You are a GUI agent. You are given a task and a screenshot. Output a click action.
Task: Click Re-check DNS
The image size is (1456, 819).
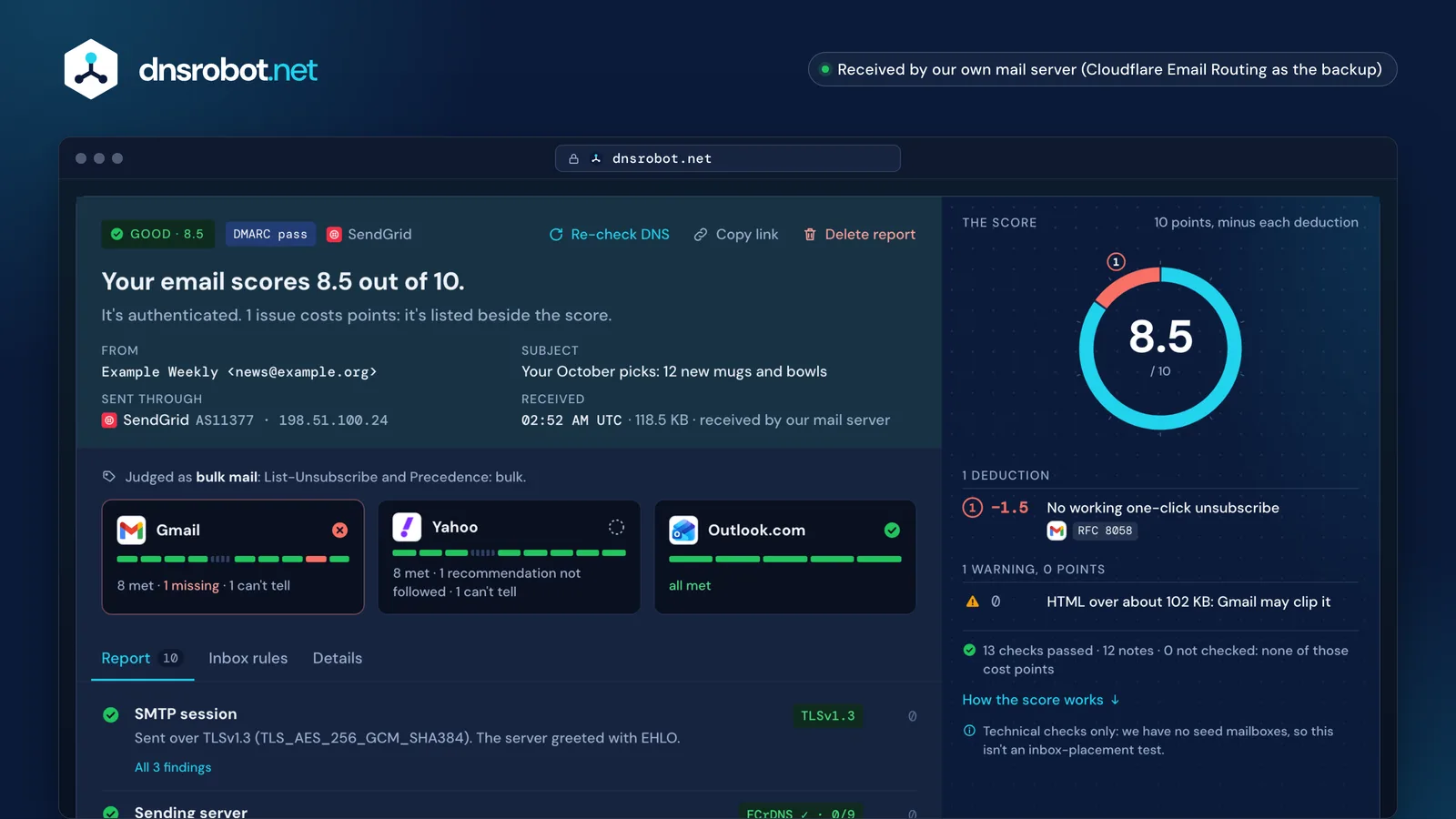click(609, 235)
